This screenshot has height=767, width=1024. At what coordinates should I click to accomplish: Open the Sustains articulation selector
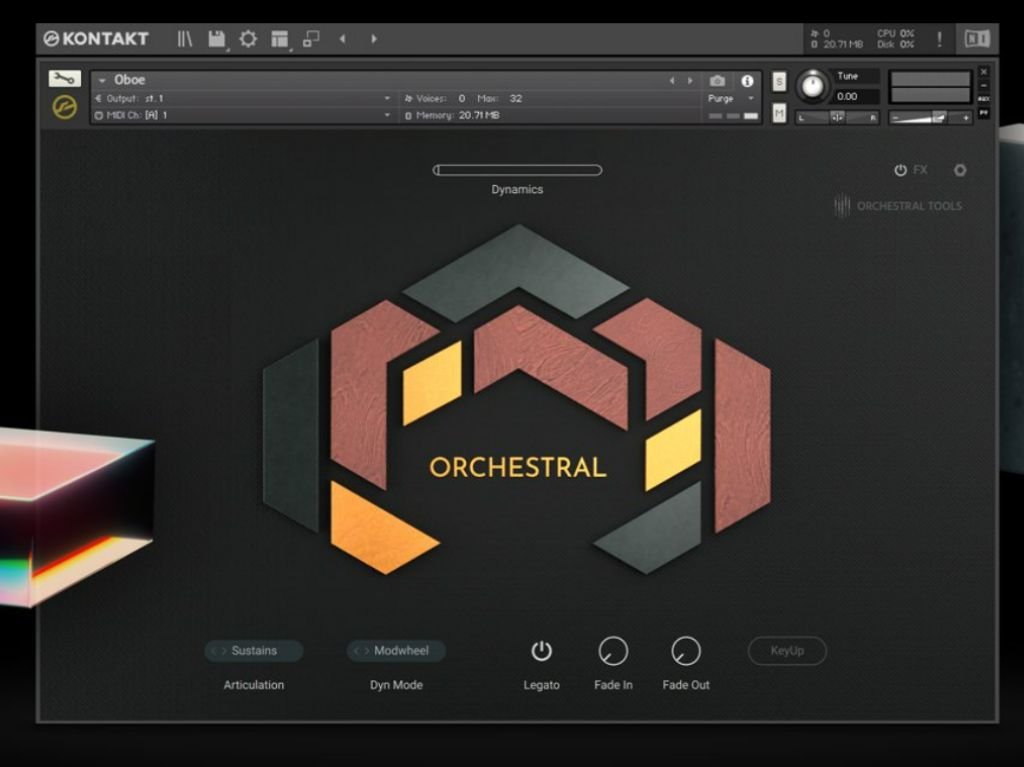254,651
